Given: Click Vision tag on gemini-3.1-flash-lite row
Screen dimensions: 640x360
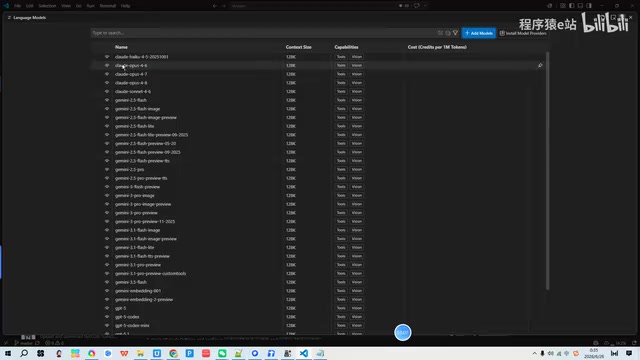Looking at the screenshot, I should [x=357, y=247].
